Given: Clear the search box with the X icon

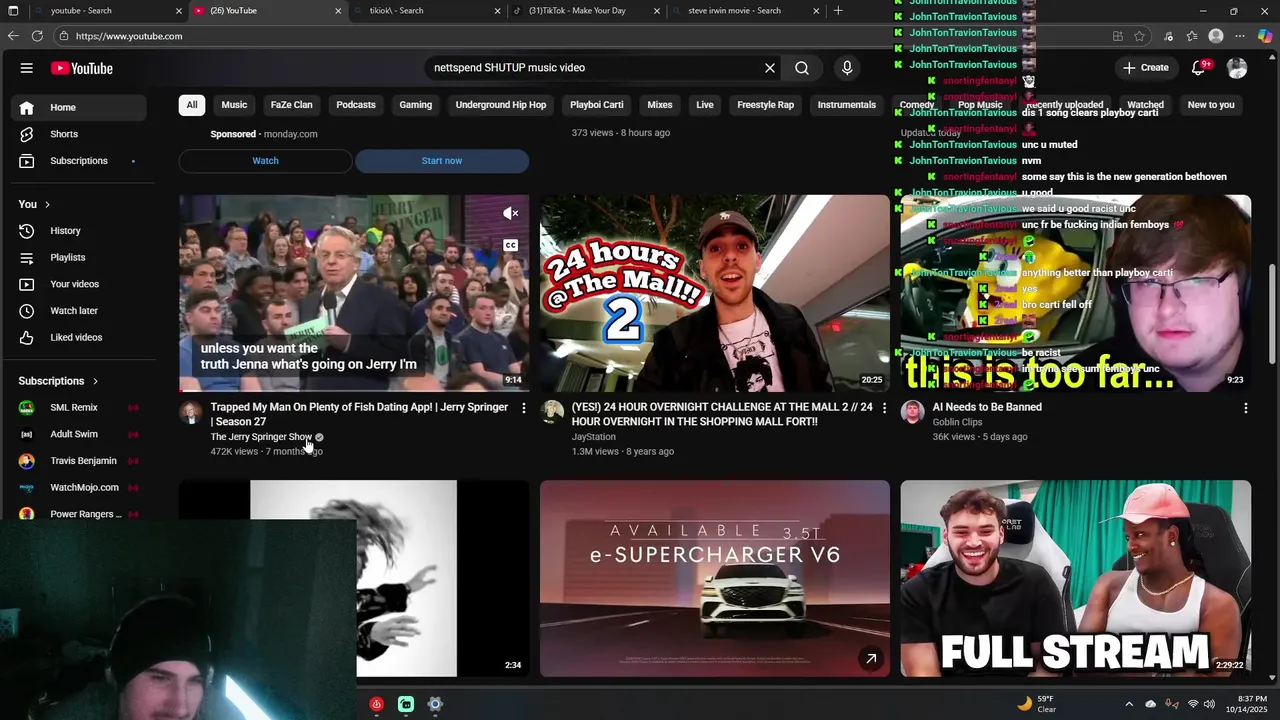Looking at the screenshot, I should 770,68.
